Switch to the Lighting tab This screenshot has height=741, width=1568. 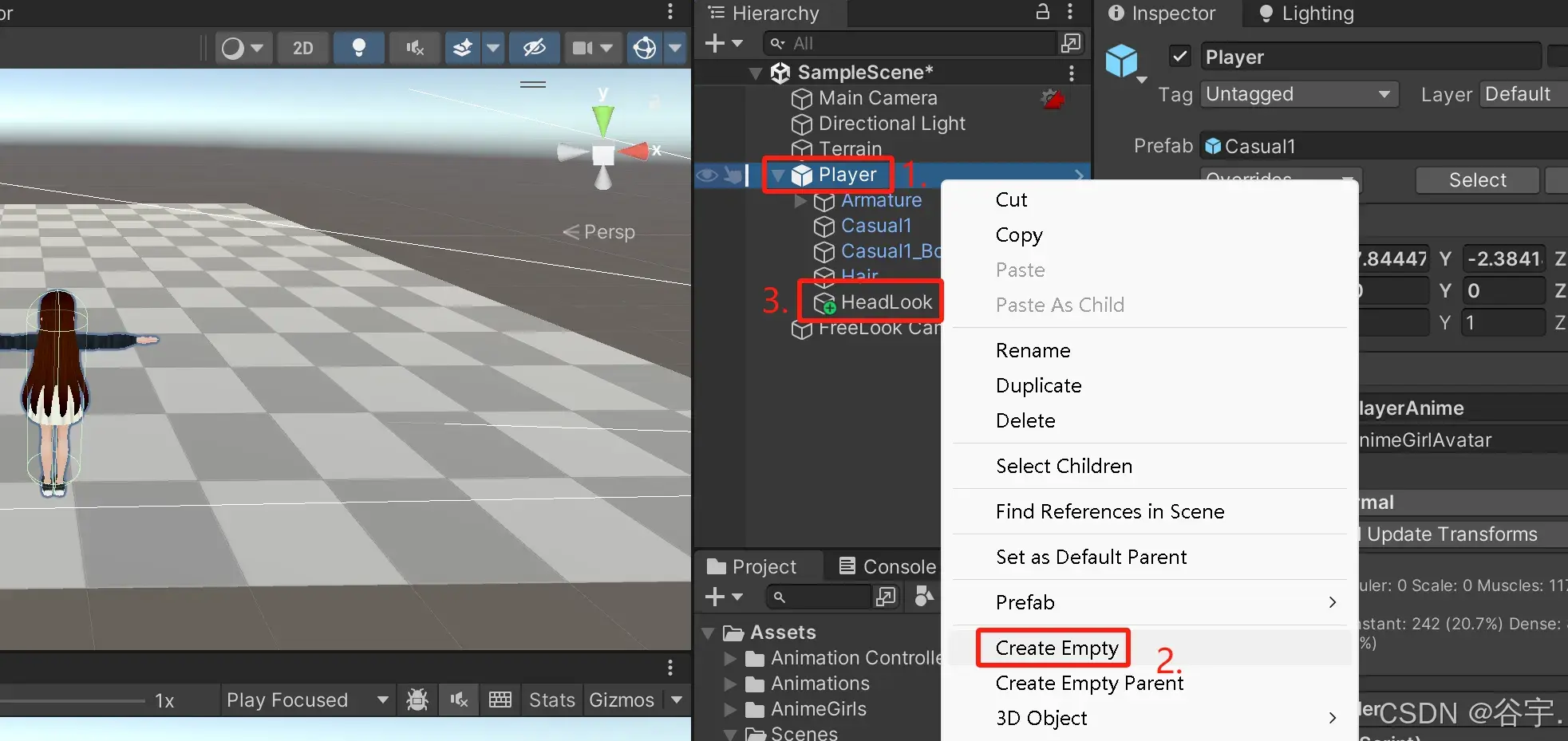1306,14
